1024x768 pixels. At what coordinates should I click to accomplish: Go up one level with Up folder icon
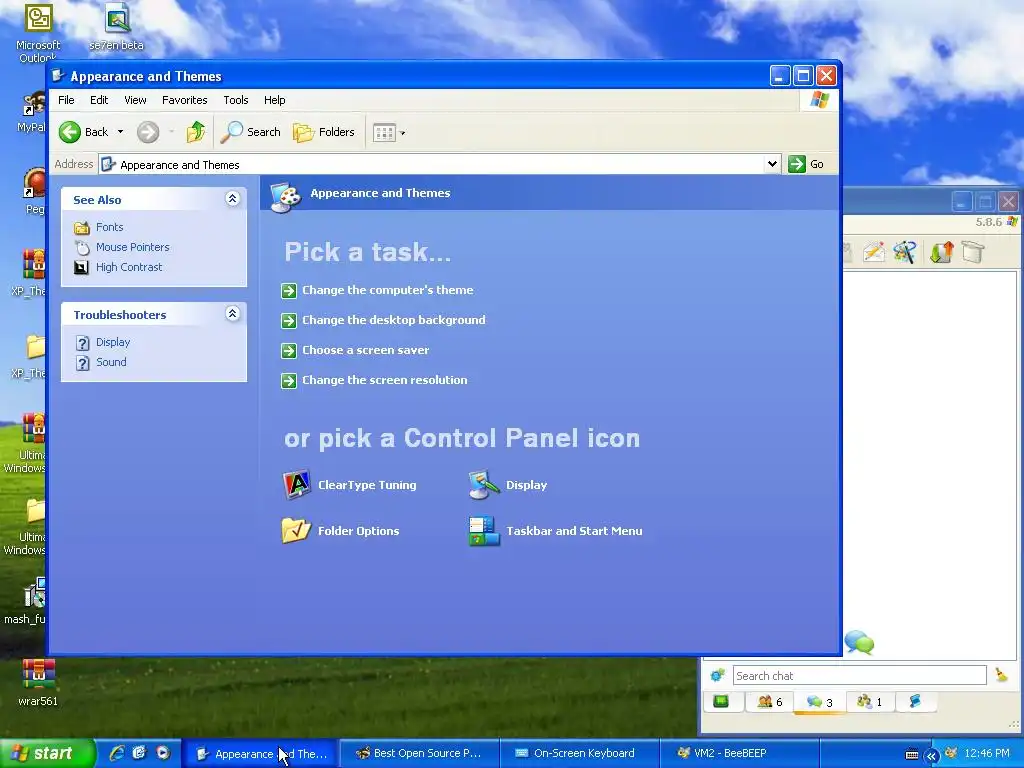point(195,132)
